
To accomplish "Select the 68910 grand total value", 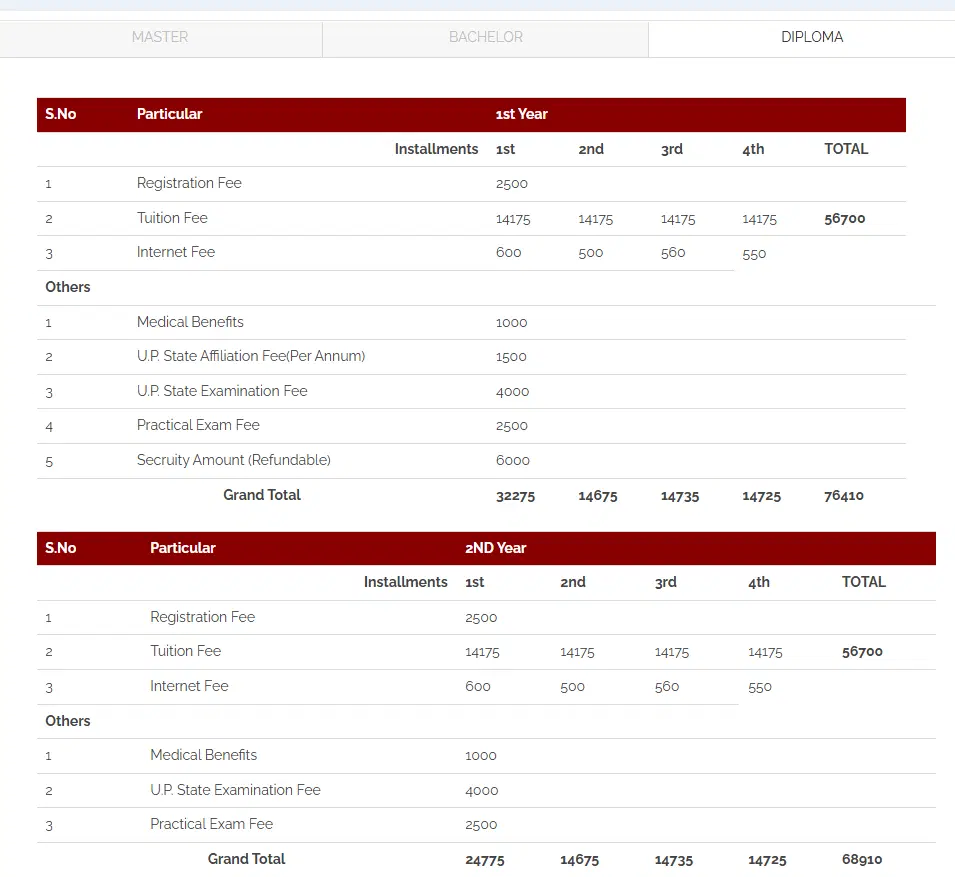I will click(x=861, y=860).
